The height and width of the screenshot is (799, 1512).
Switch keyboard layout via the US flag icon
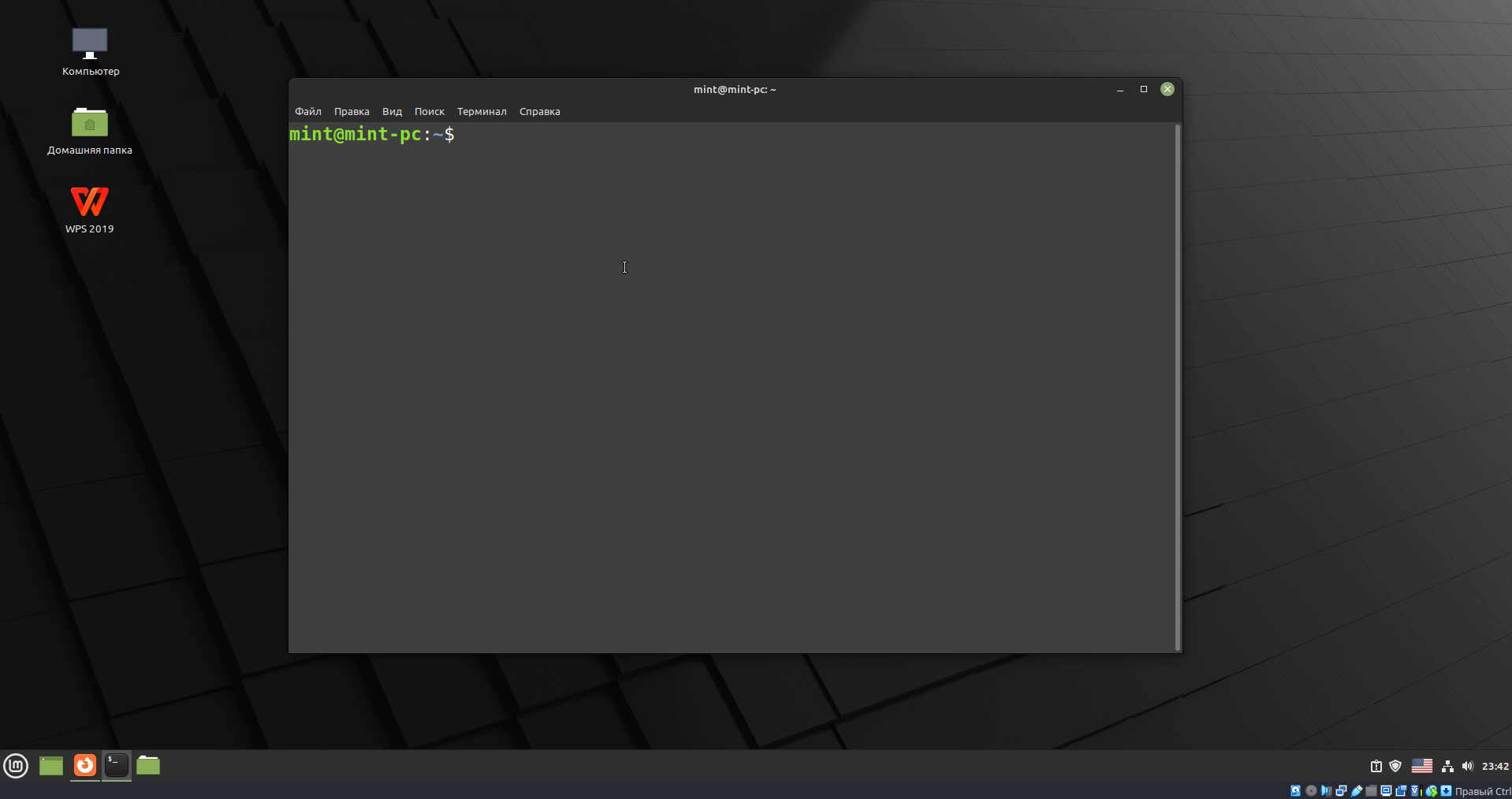pos(1422,765)
